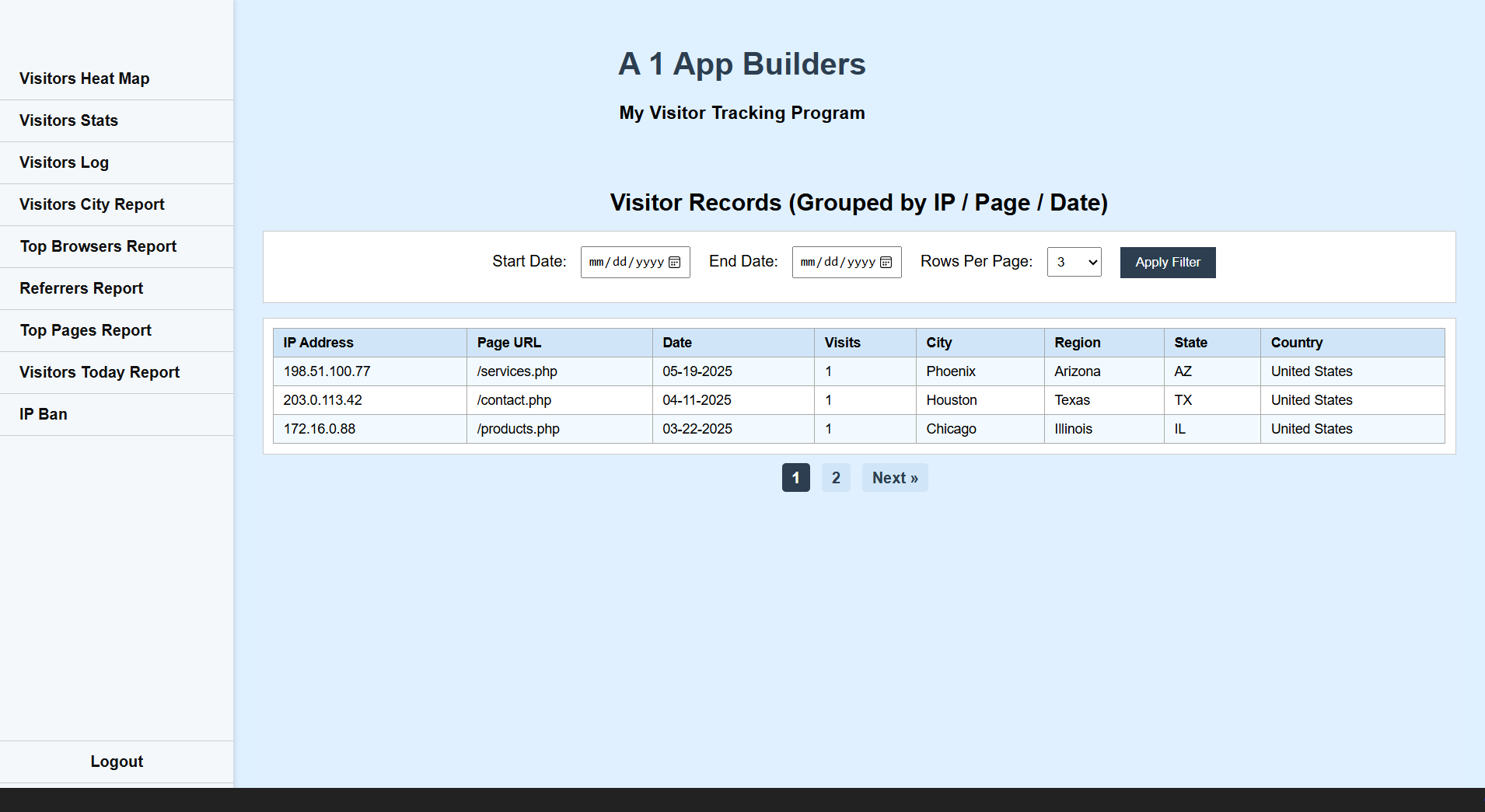Click inside the End Date input field

(832, 262)
